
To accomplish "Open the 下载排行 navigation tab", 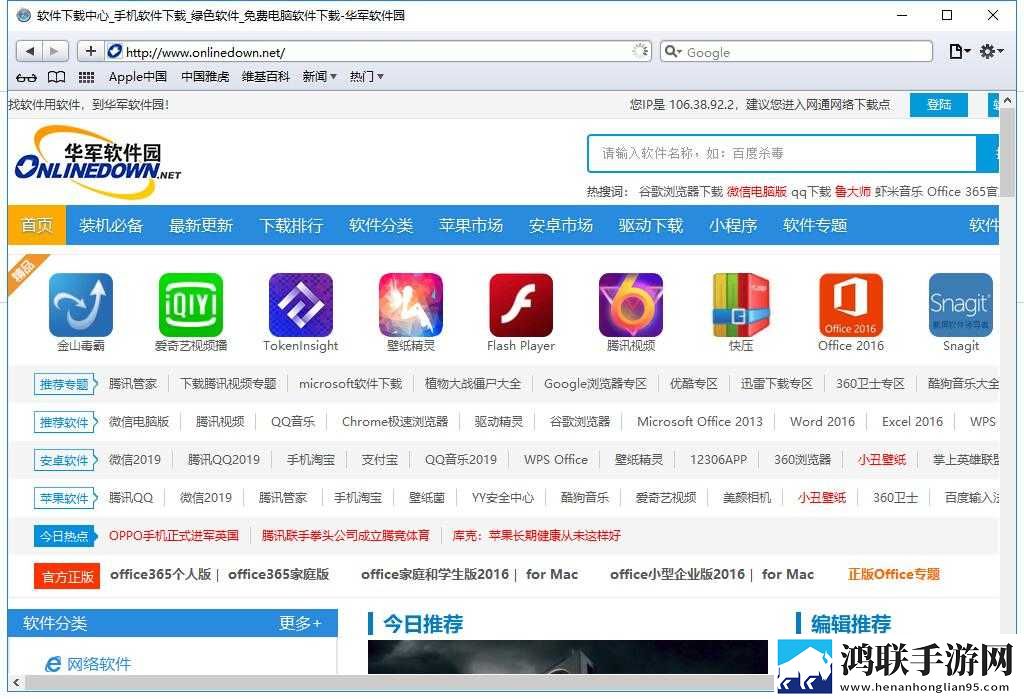I will click(x=291, y=225).
